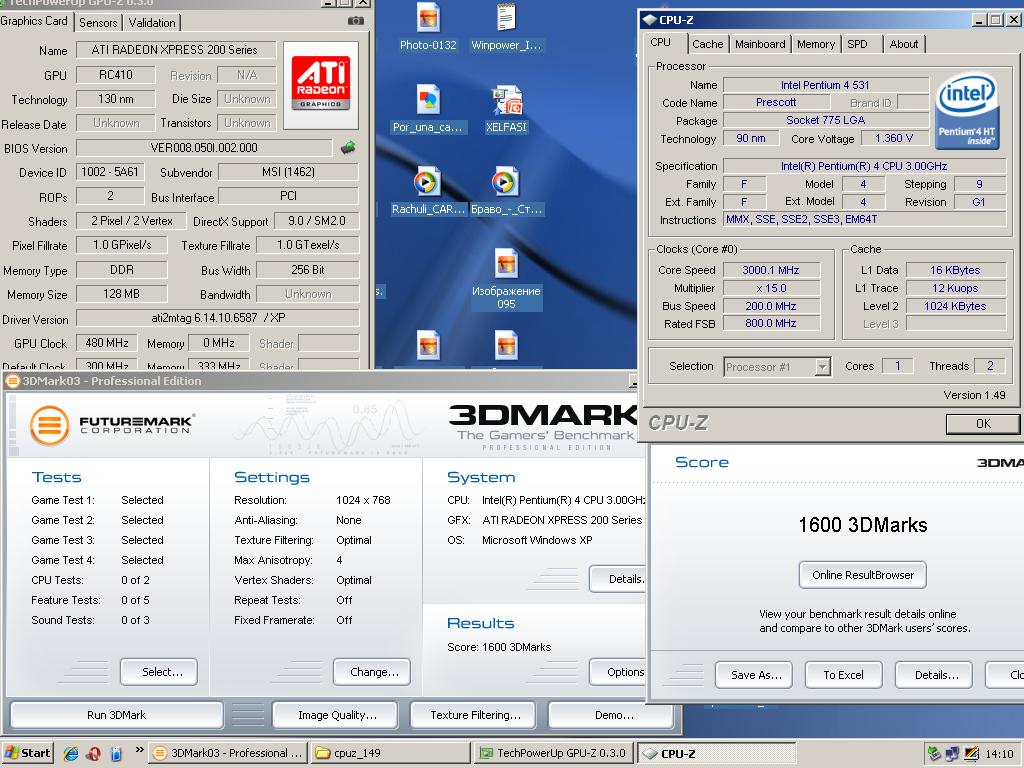This screenshot has width=1024, height=768.
Task: Click the Demo... button
Action: click(611, 715)
